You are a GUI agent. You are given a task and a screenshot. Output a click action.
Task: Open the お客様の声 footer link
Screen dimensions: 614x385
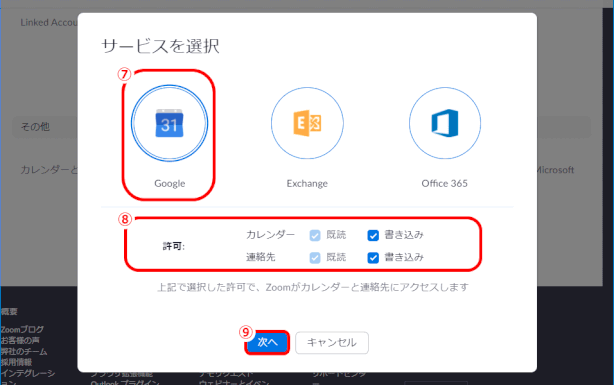20,340
